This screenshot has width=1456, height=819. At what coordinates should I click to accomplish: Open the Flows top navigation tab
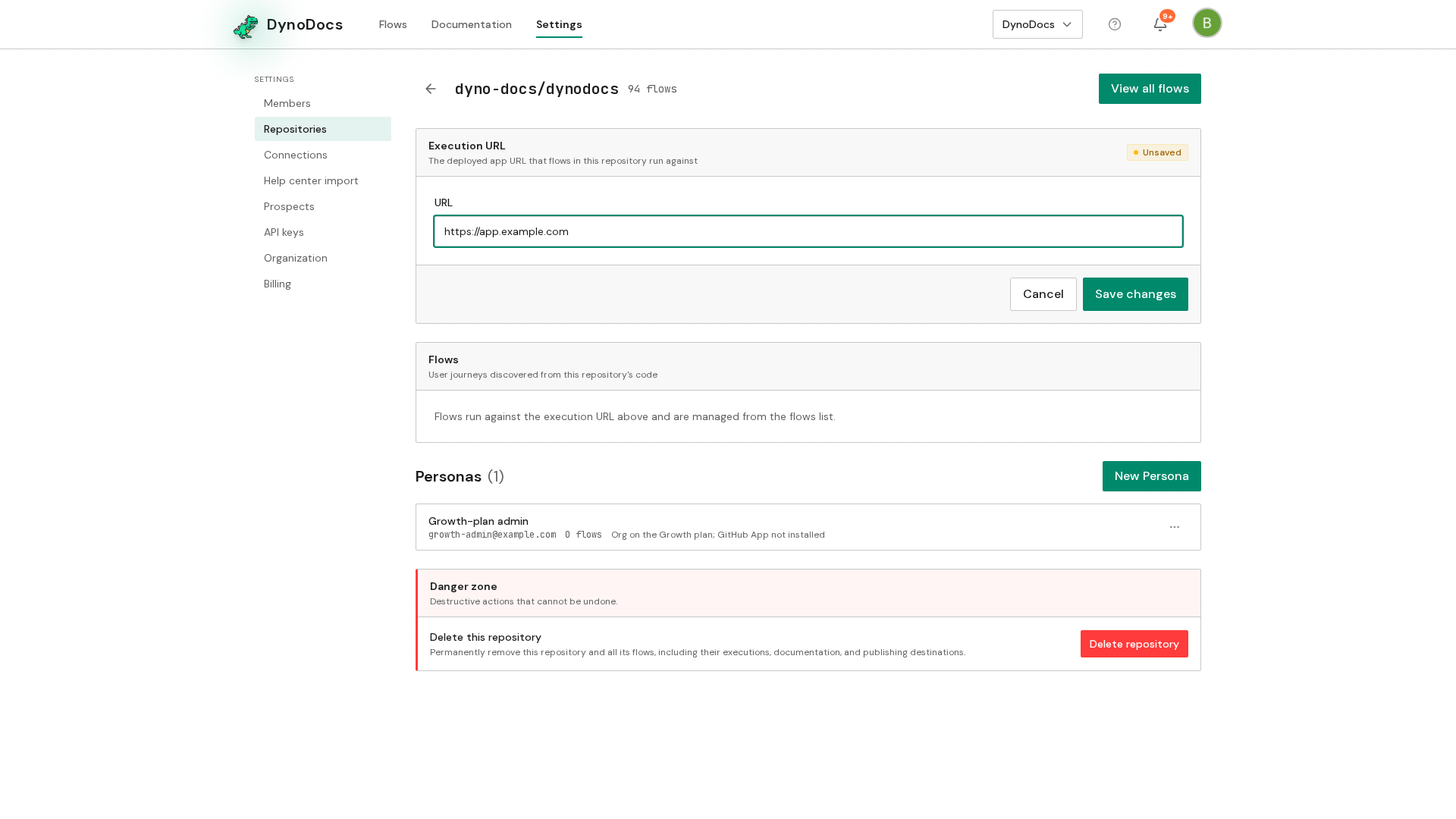[393, 24]
